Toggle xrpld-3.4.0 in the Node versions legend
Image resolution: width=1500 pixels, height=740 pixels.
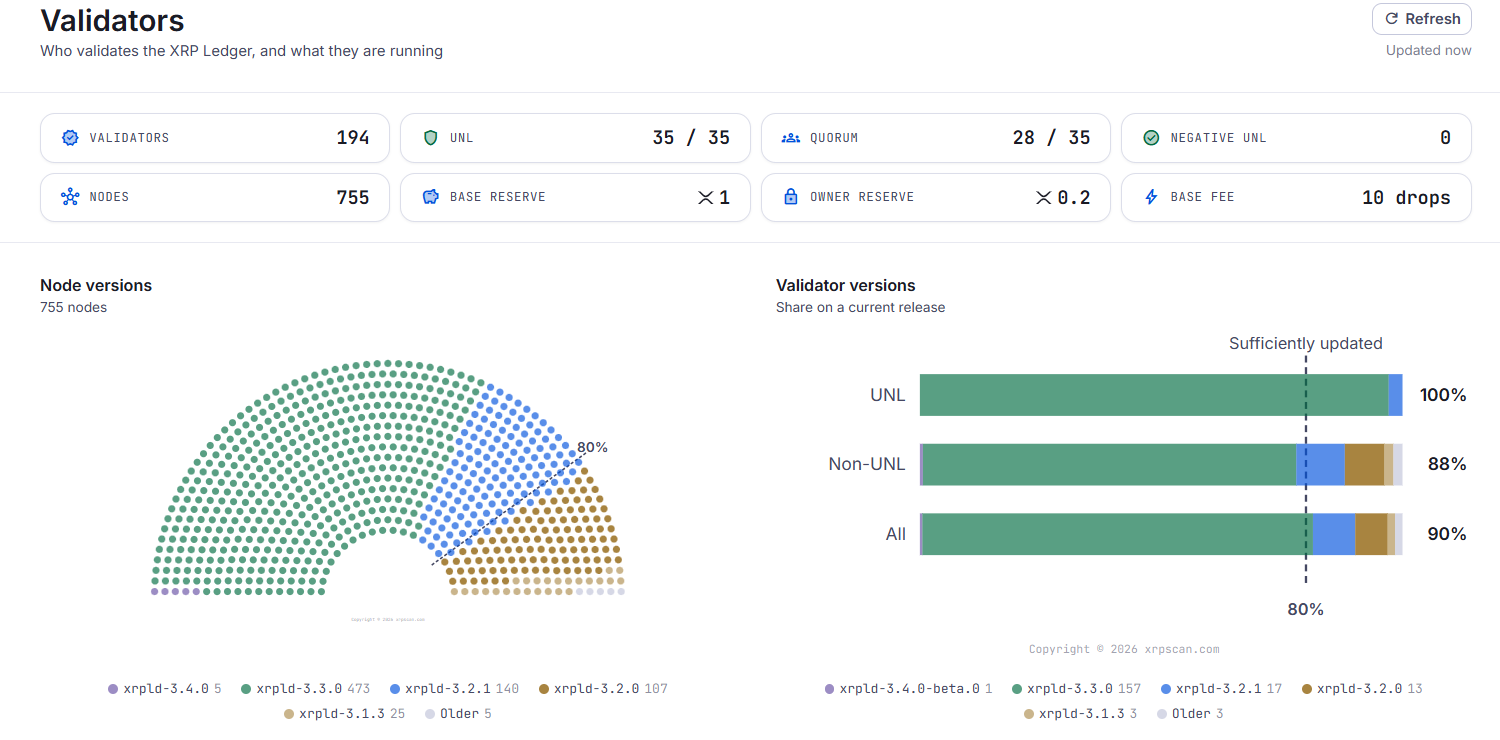(165, 689)
